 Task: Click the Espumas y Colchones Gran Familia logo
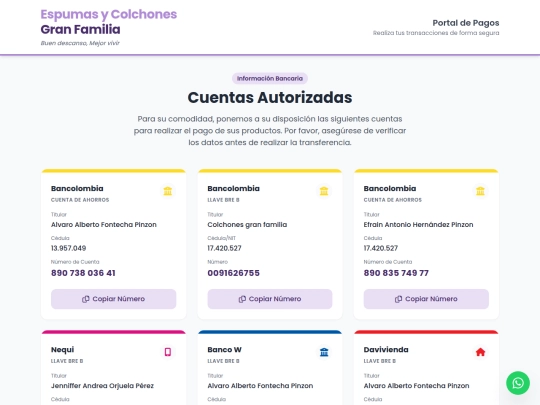108,22
